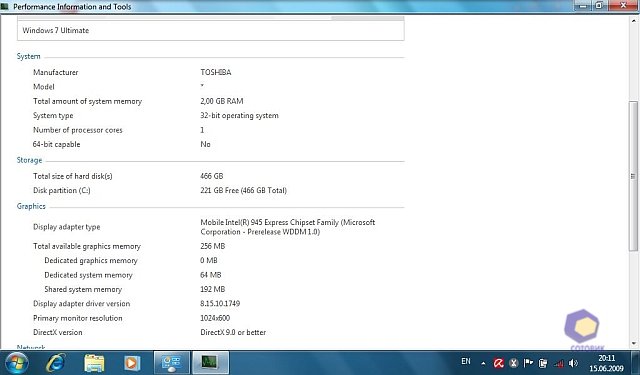Image resolution: width=640 pixels, height=375 pixels.
Task: Open the volume speaker icon
Action: point(573,363)
